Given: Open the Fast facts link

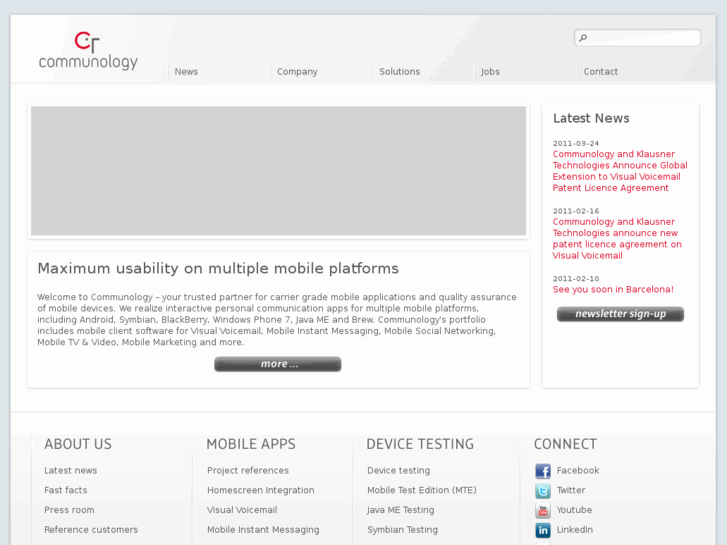Looking at the screenshot, I should pyautogui.click(x=65, y=490).
